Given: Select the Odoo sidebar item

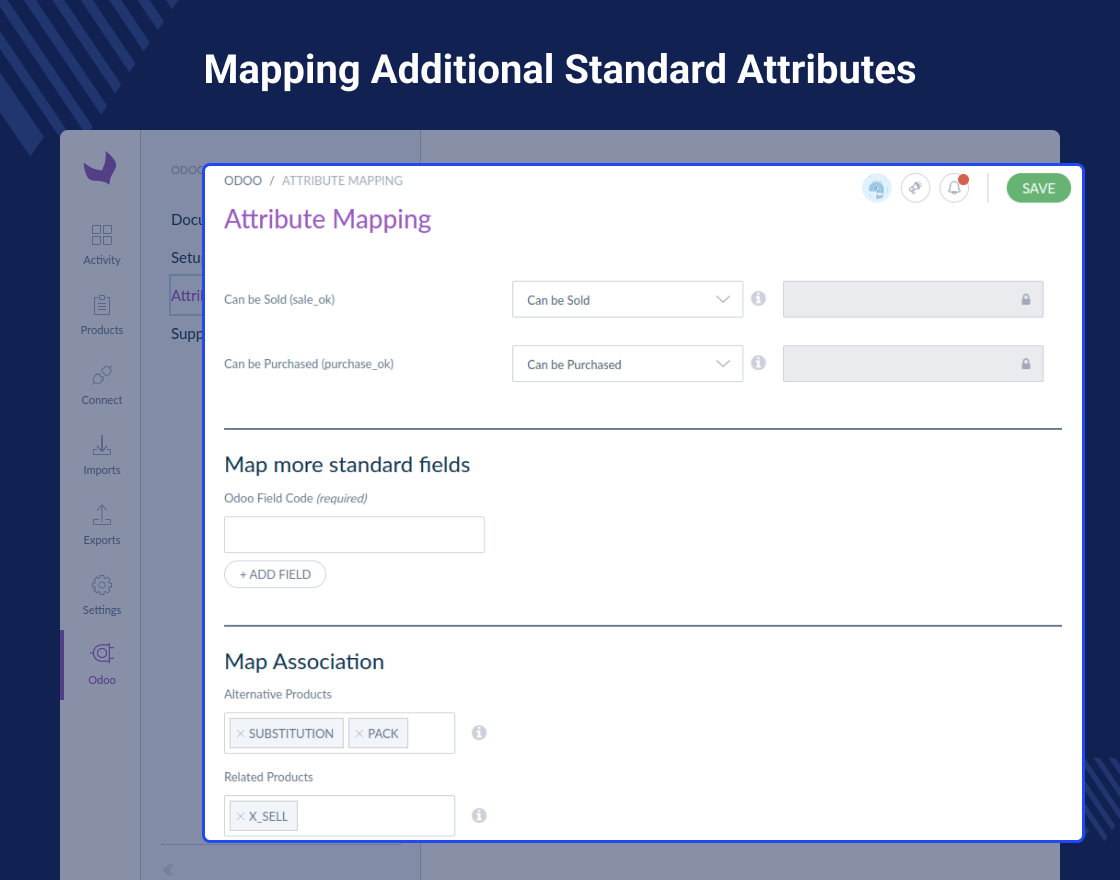Looking at the screenshot, I should [101, 665].
